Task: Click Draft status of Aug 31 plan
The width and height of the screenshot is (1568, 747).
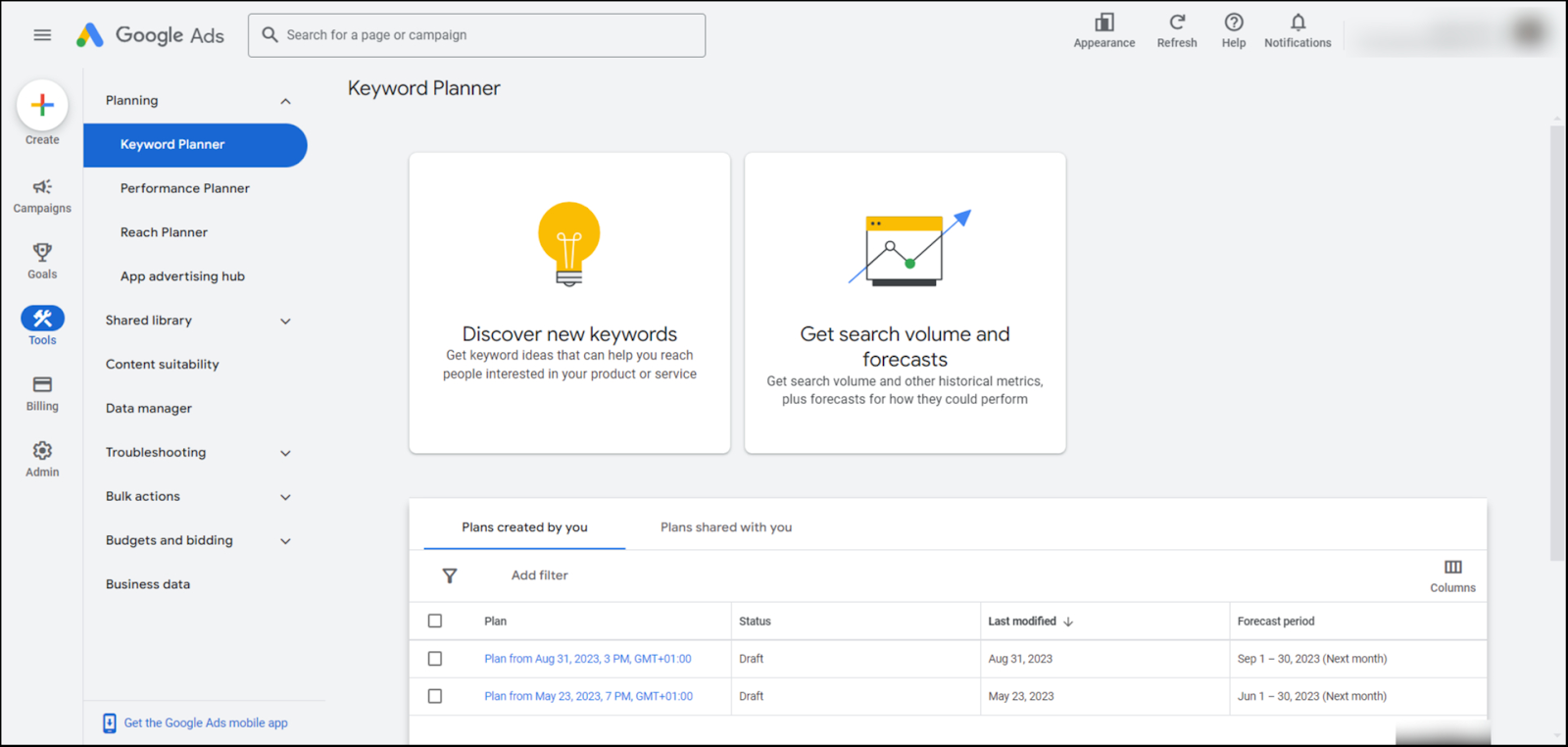Action: pyautogui.click(x=752, y=659)
